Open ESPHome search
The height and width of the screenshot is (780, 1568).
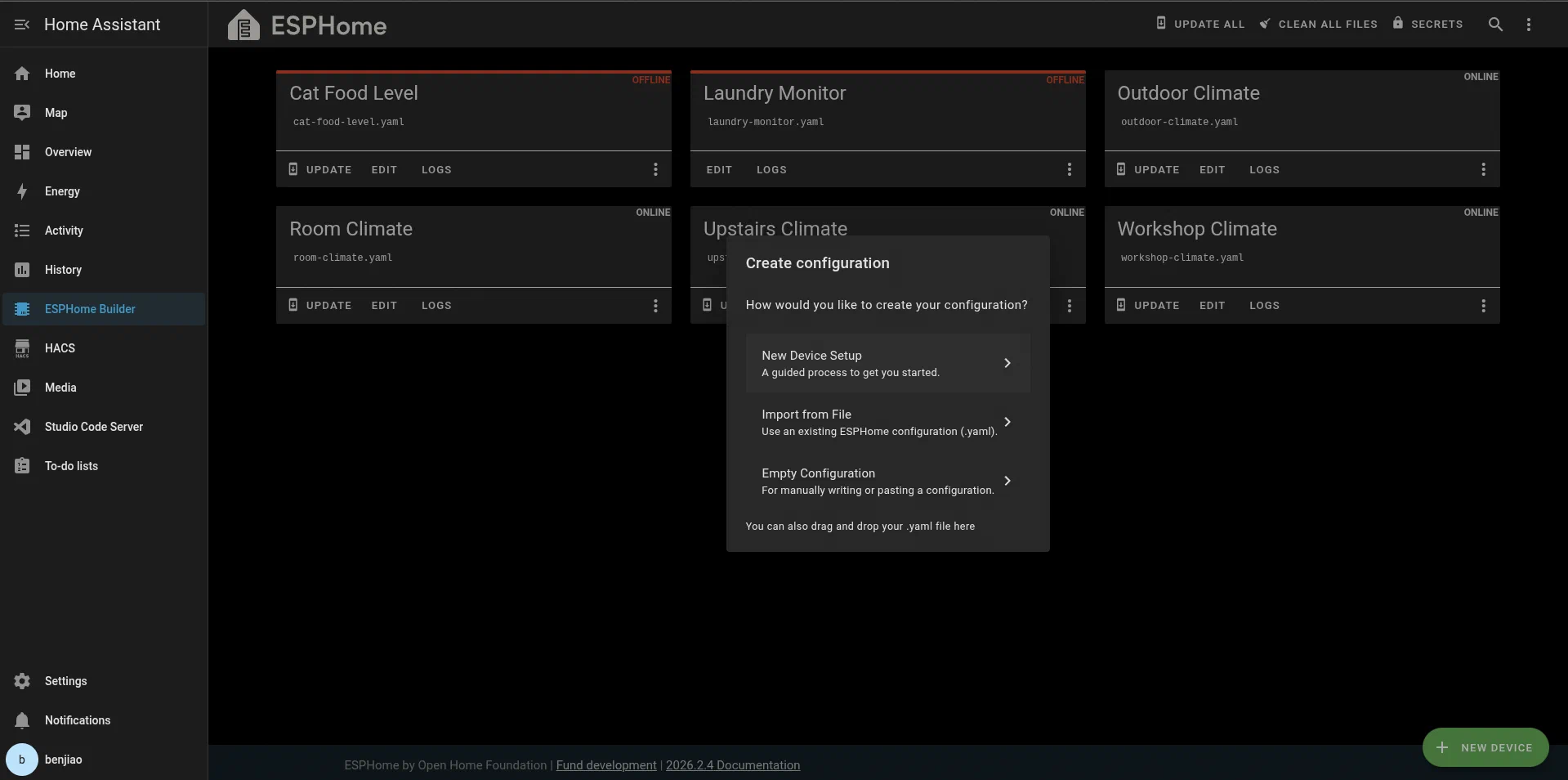[x=1495, y=25]
